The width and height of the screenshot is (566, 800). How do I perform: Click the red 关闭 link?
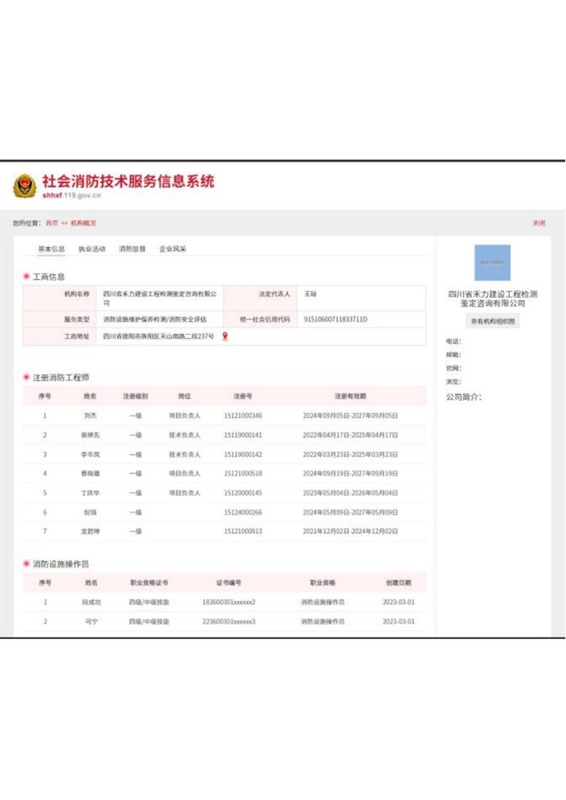pyautogui.click(x=539, y=223)
